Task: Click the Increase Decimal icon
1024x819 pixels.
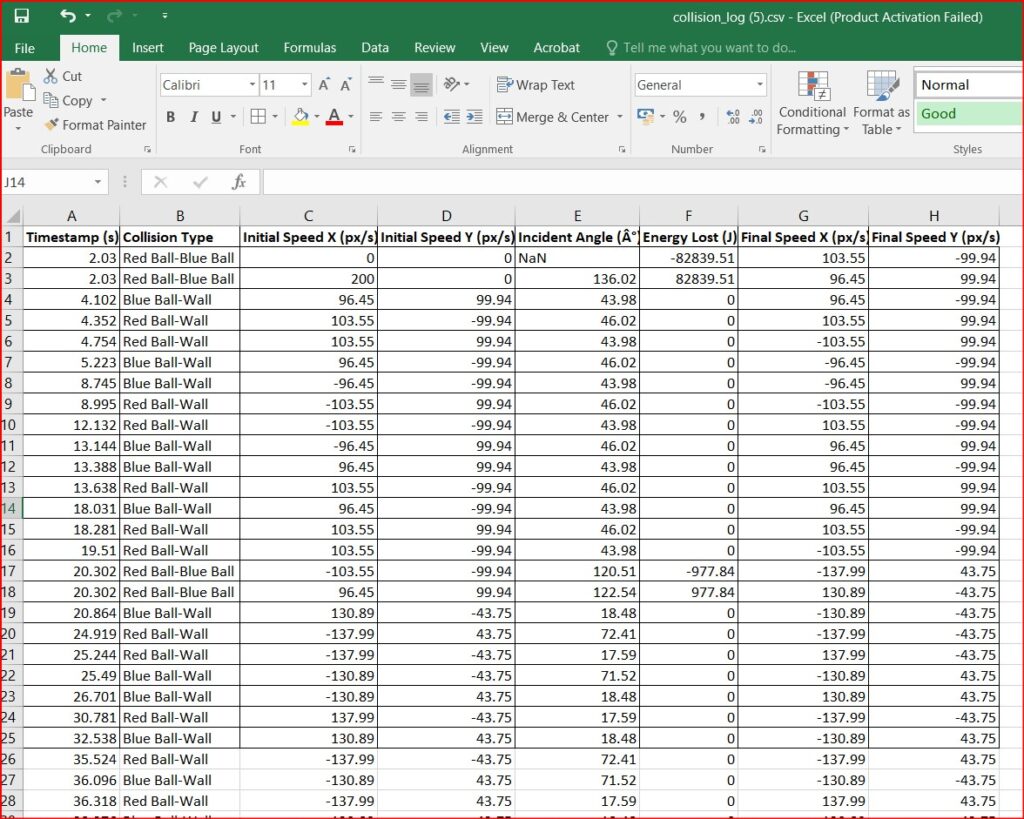Action: [x=732, y=117]
